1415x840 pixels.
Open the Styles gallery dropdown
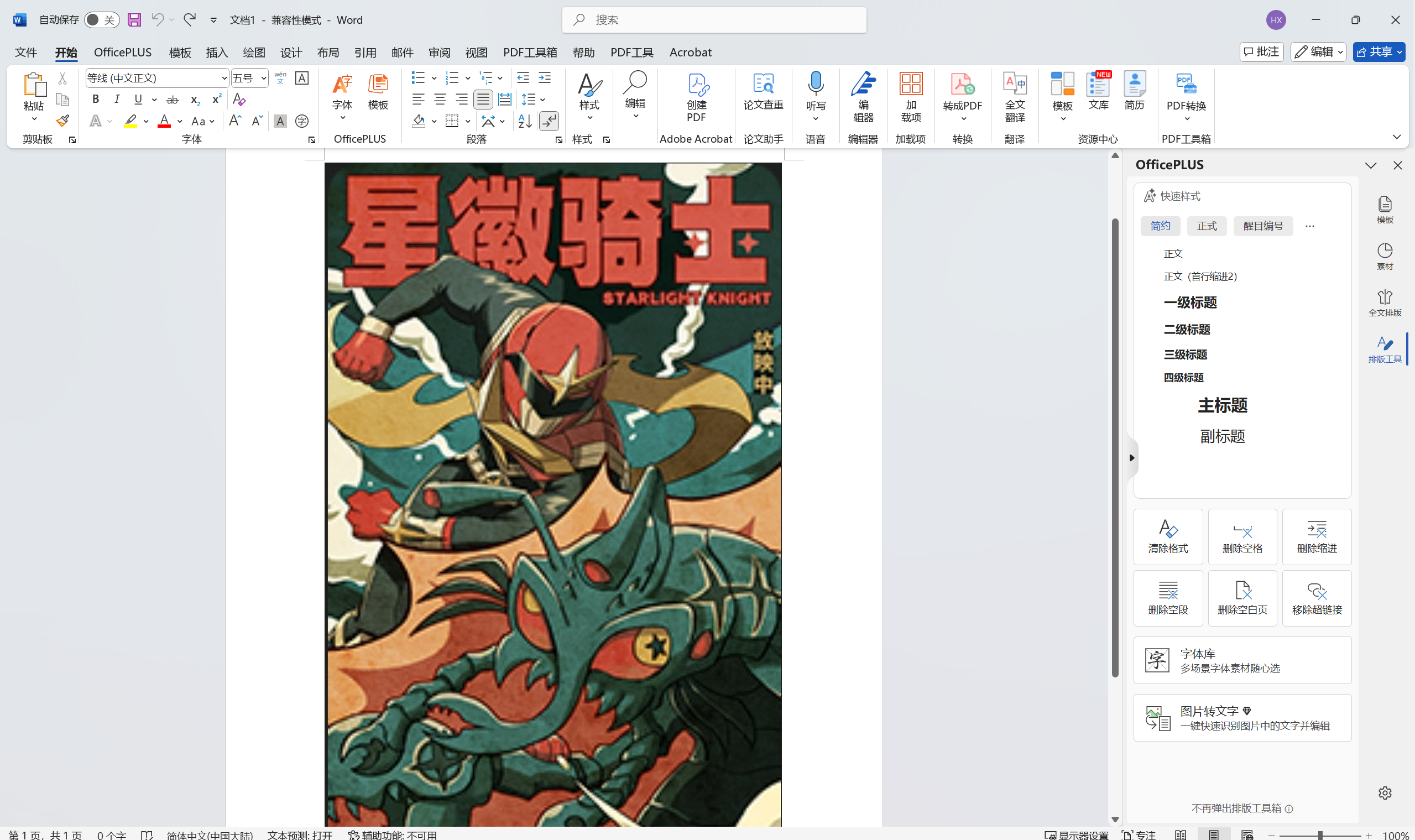point(589,96)
